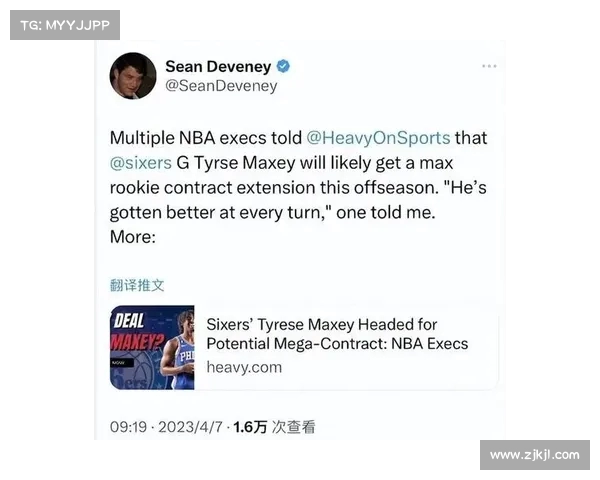Viewport: 600px width, 480px height.
Task: Open the @SeanDeveney handle link
Action: (x=221, y=86)
